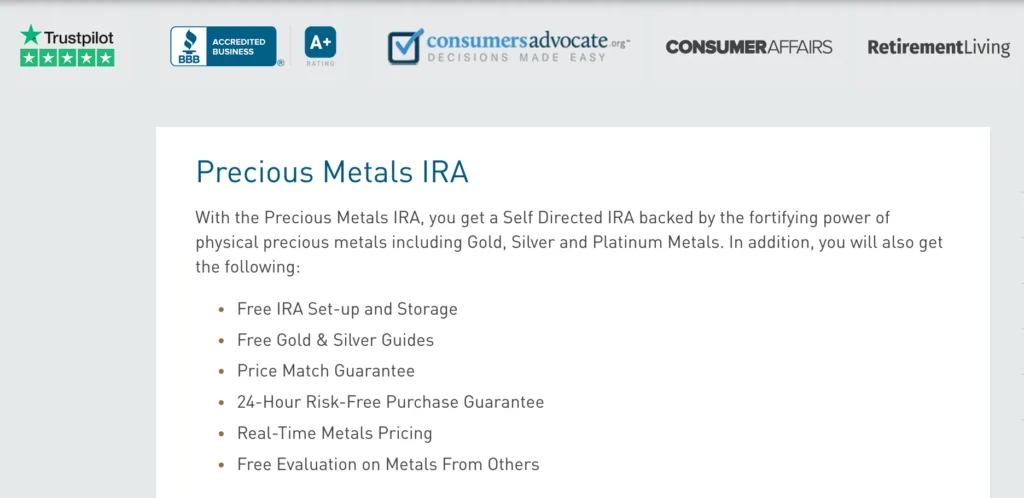Click the Precious Metals IRA heading
Image resolution: width=1024 pixels, height=498 pixels.
[x=332, y=173]
